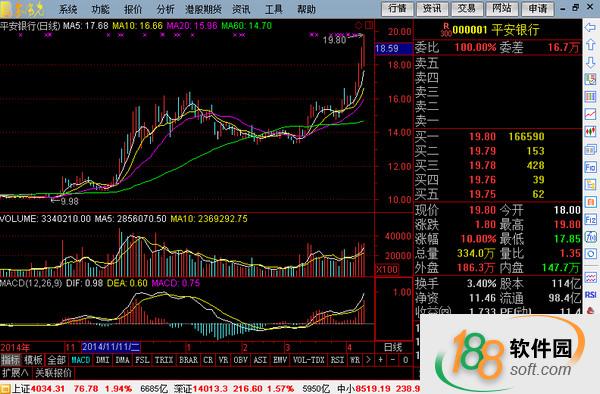
Task: Select the 模板 tab
Action: (x=33, y=360)
